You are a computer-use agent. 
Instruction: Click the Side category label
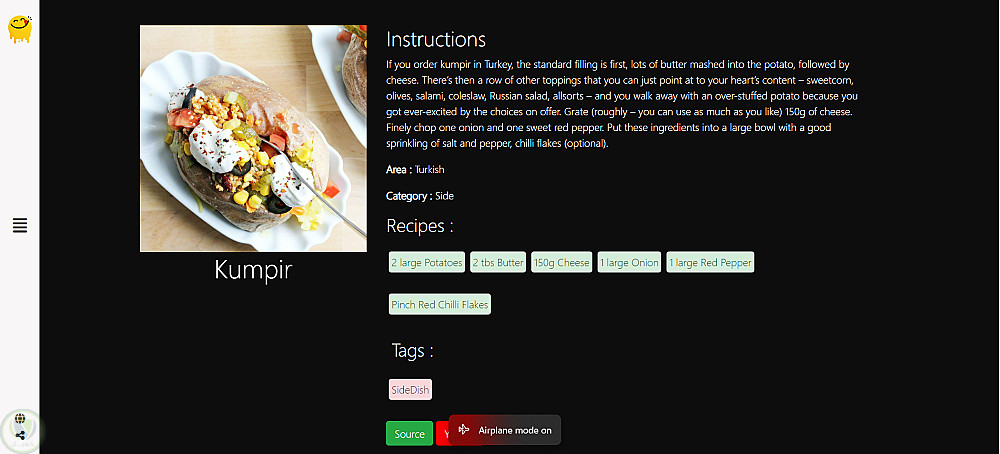pos(444,196)
